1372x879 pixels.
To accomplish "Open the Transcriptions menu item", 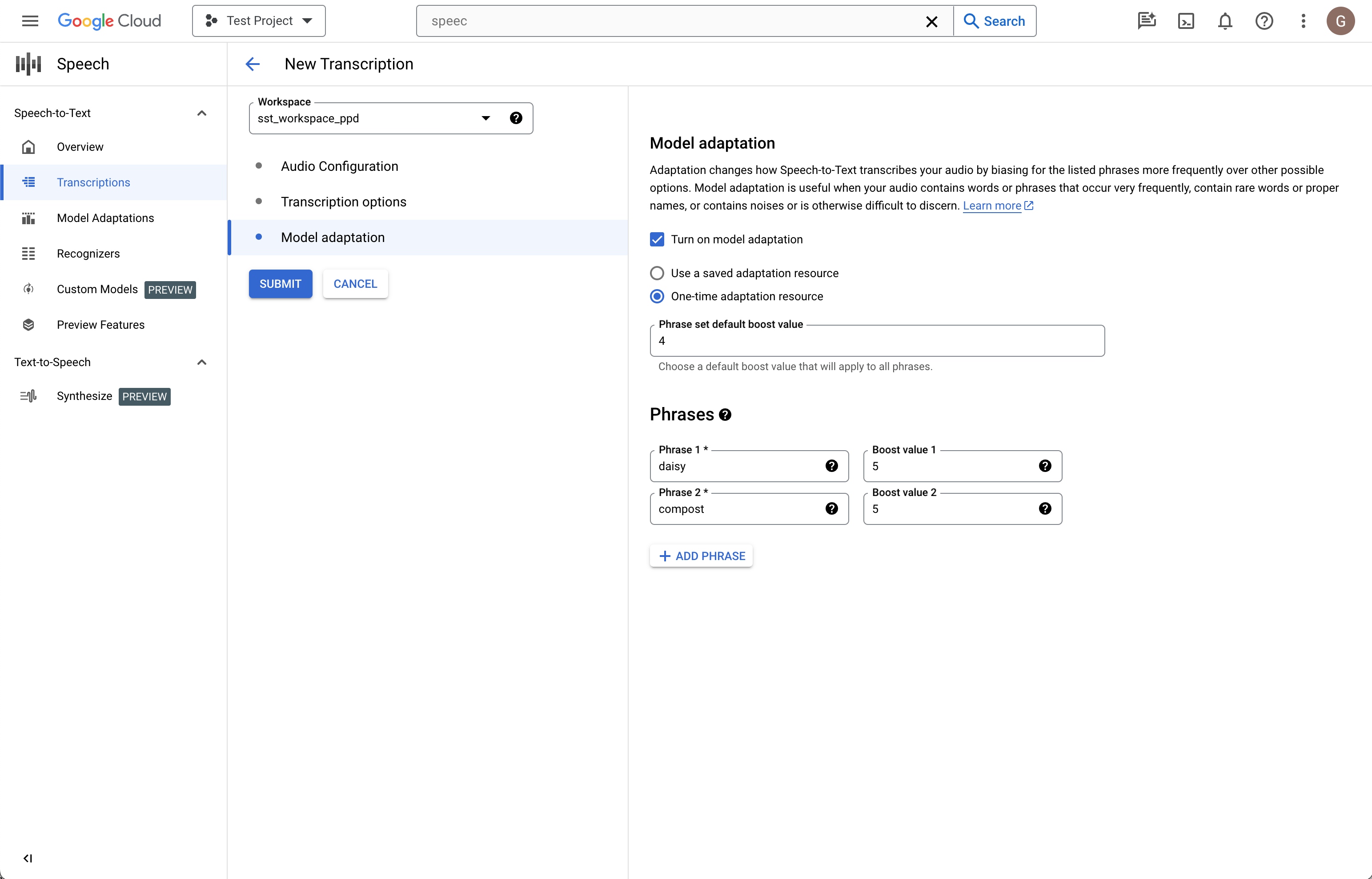I will (93, 182).
